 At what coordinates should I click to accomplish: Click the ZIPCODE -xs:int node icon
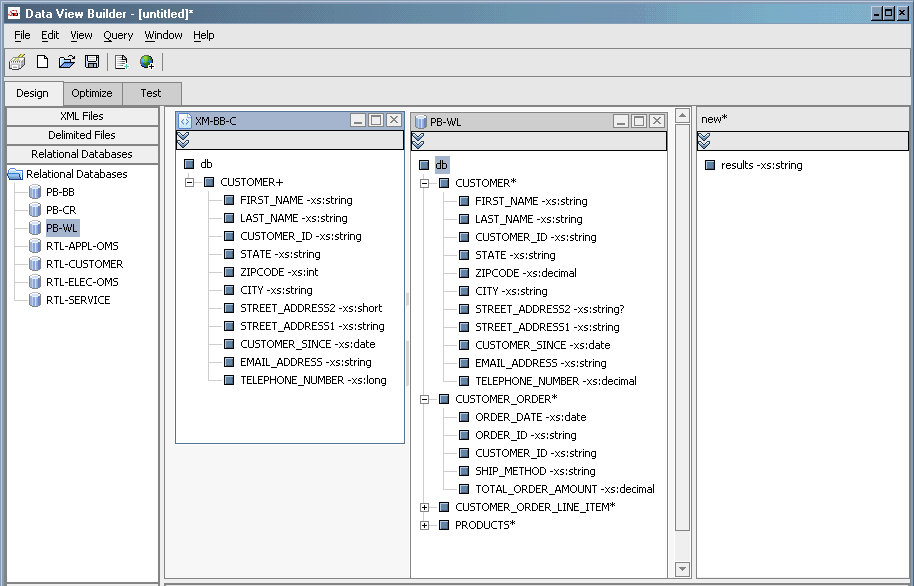click(x=229, y=272)
